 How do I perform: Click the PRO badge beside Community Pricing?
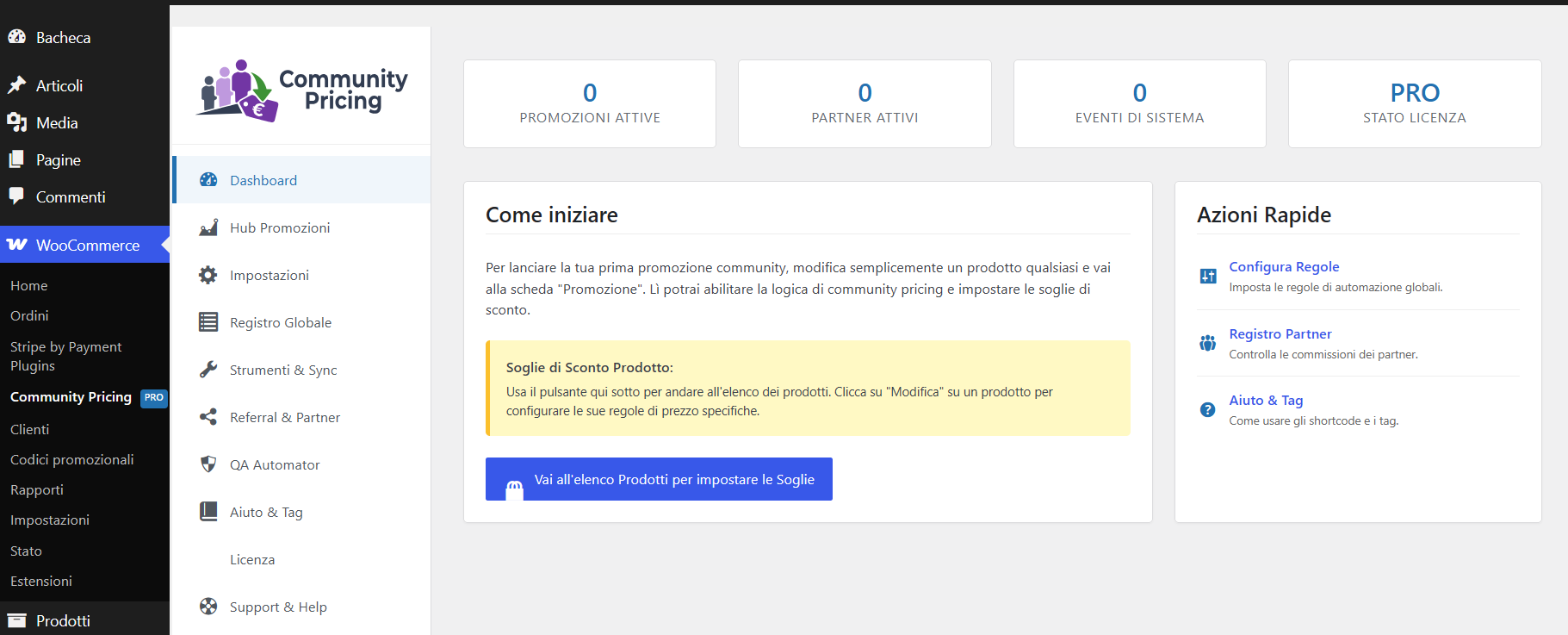pos(154,398)
